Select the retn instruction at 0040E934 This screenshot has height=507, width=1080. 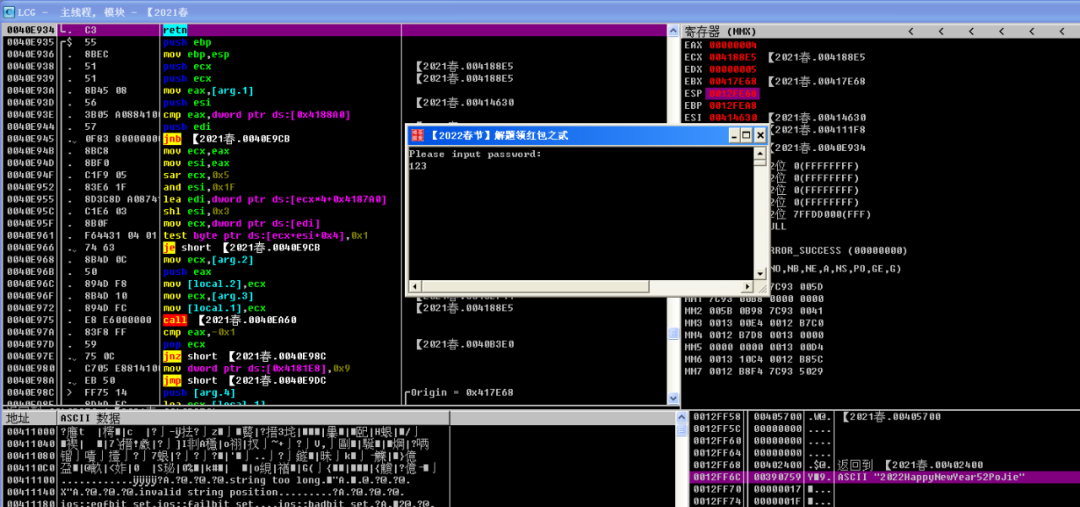coord(174,31)
